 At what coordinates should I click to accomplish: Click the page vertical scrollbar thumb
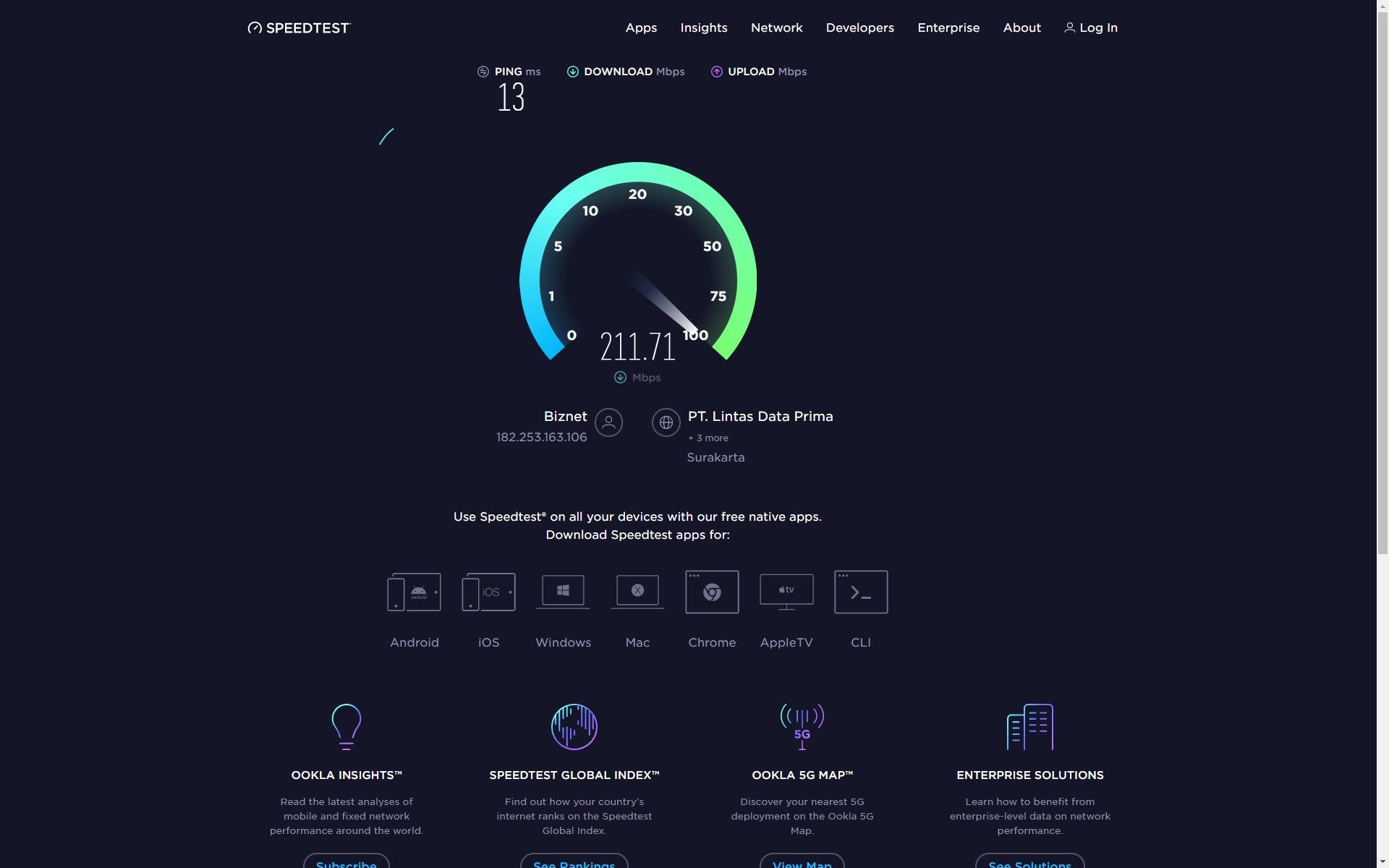coord(1382,283)
